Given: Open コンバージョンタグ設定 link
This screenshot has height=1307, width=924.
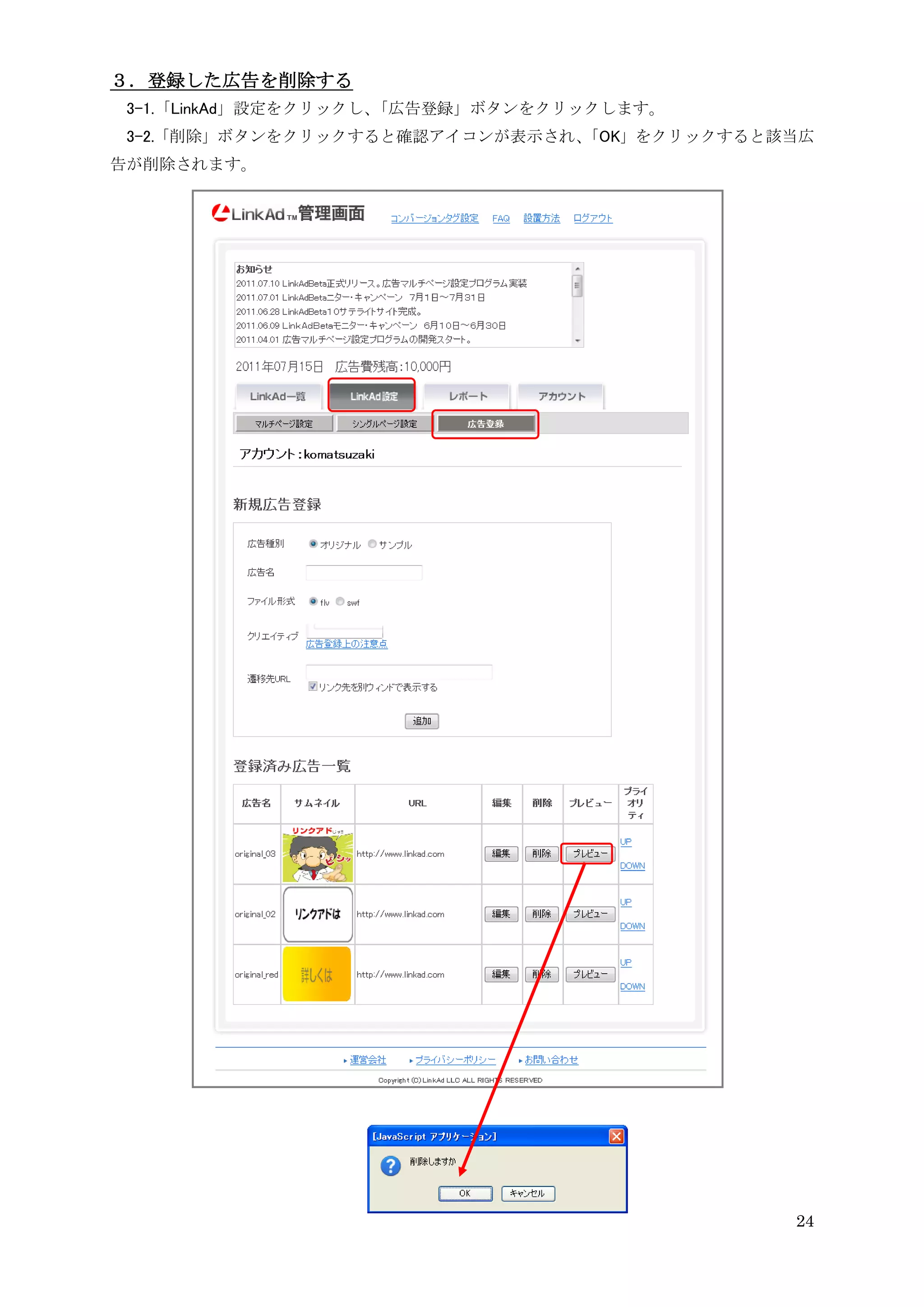Looking at the screenshot, I should [x=434, y=218].
